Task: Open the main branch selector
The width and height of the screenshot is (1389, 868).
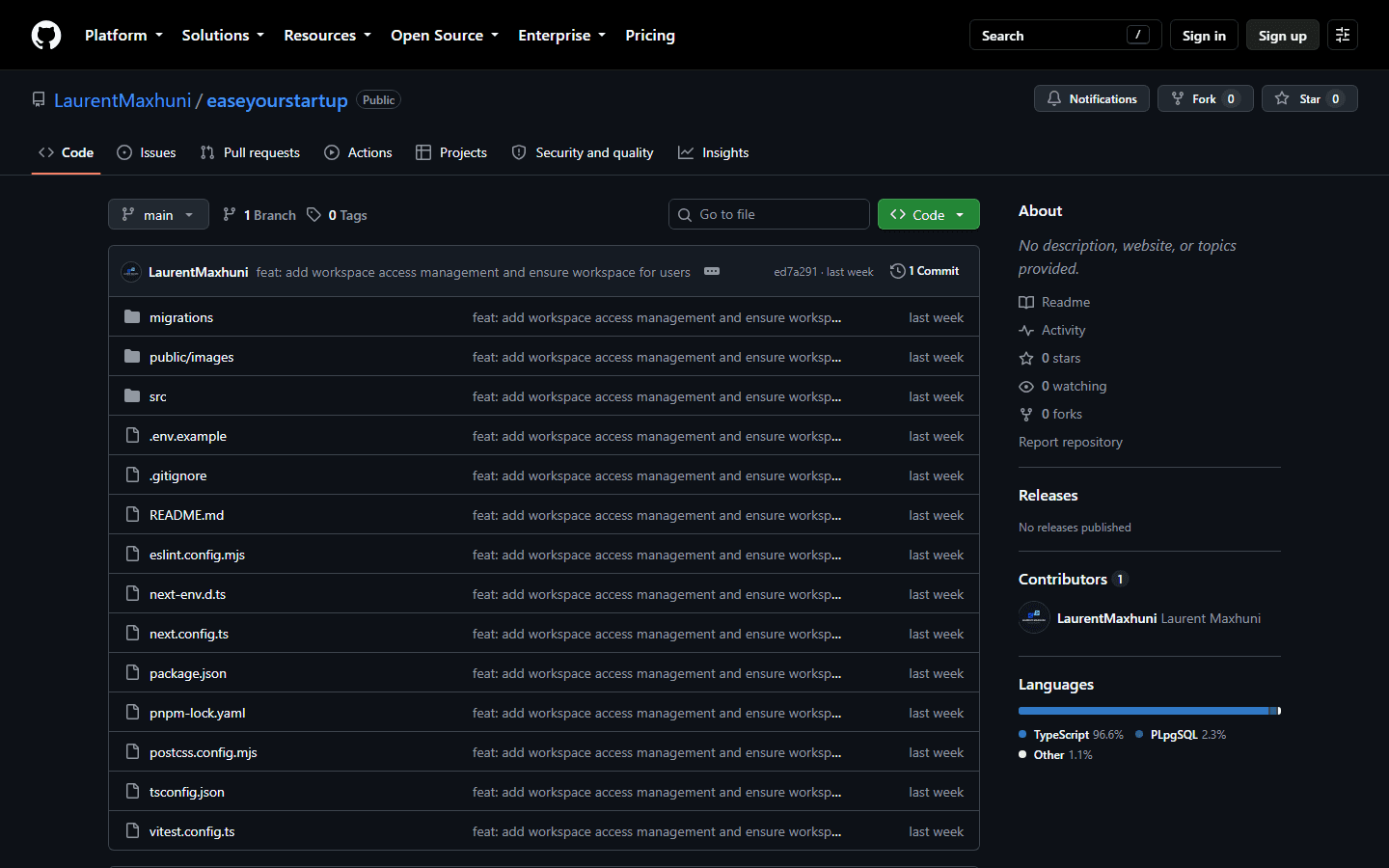Action: point(158,214)
